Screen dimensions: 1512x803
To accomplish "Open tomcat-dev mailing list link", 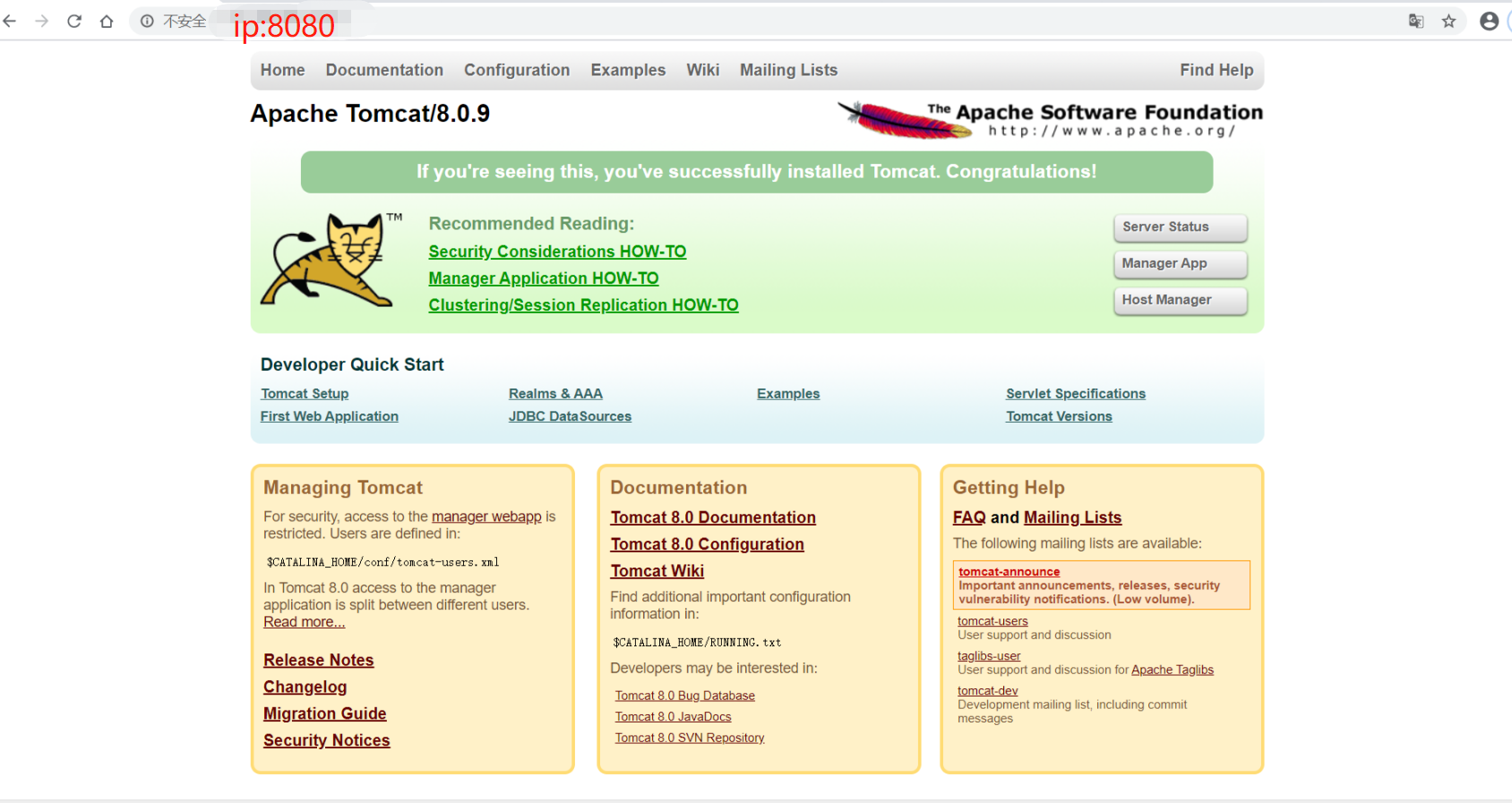I will (987, 691).
